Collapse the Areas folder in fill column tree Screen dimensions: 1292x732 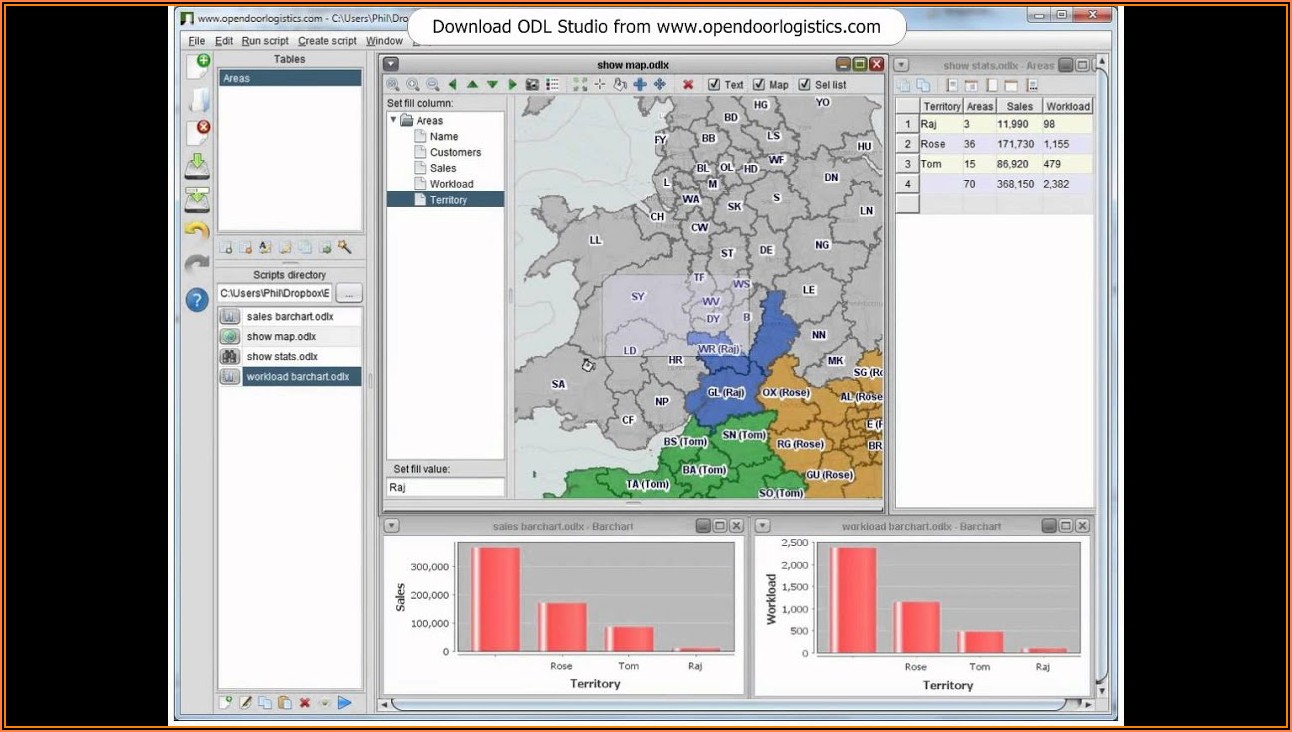393,120
